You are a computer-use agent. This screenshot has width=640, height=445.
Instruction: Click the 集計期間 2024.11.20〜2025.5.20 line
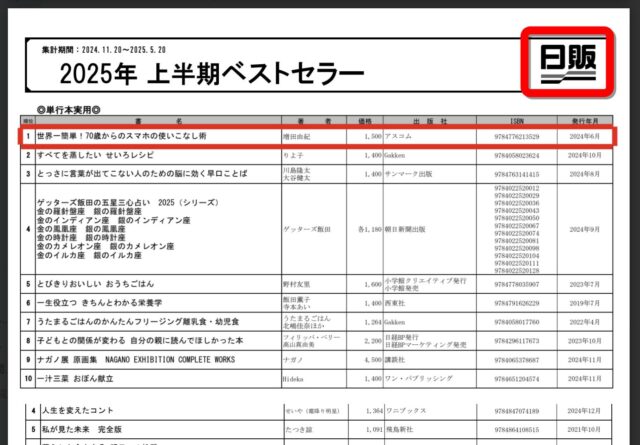point(104,50)
